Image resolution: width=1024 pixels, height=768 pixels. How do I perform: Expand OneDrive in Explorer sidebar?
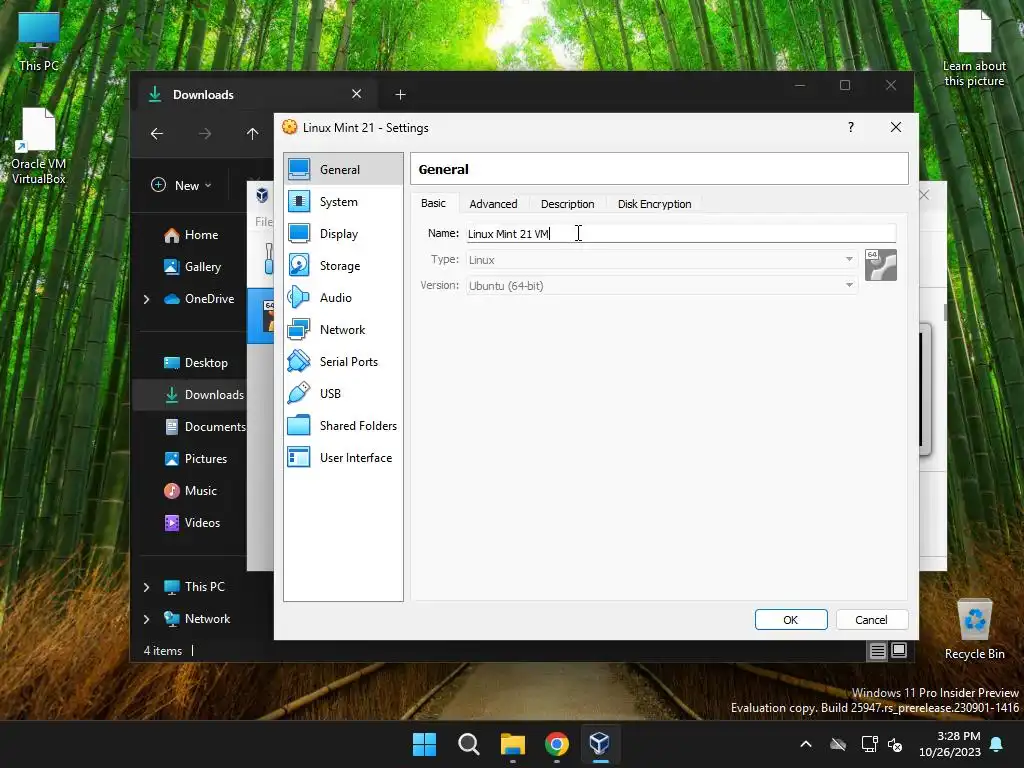pyautogui.click(x=146, y=299)
